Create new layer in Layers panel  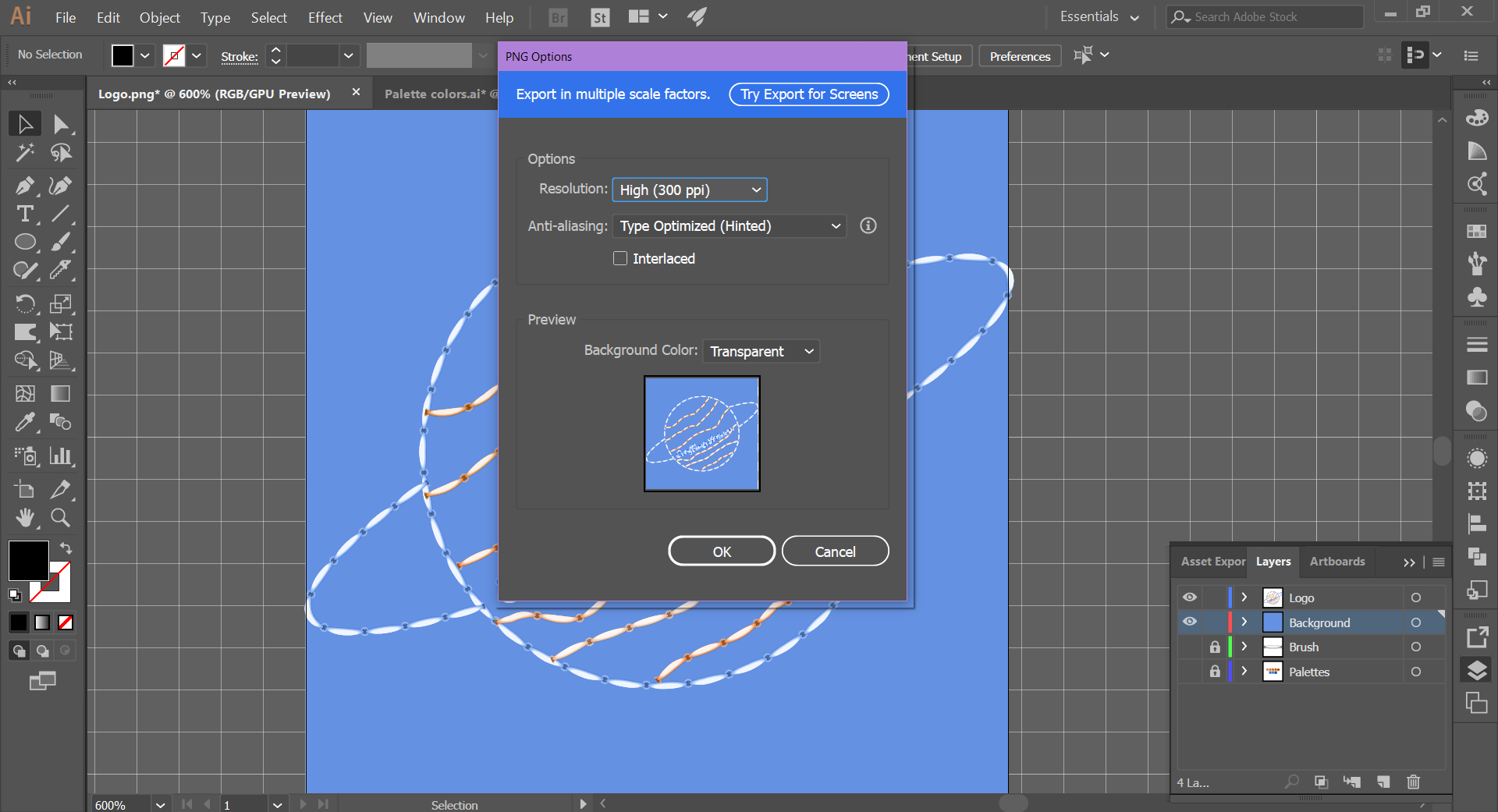coord(1383,782)
